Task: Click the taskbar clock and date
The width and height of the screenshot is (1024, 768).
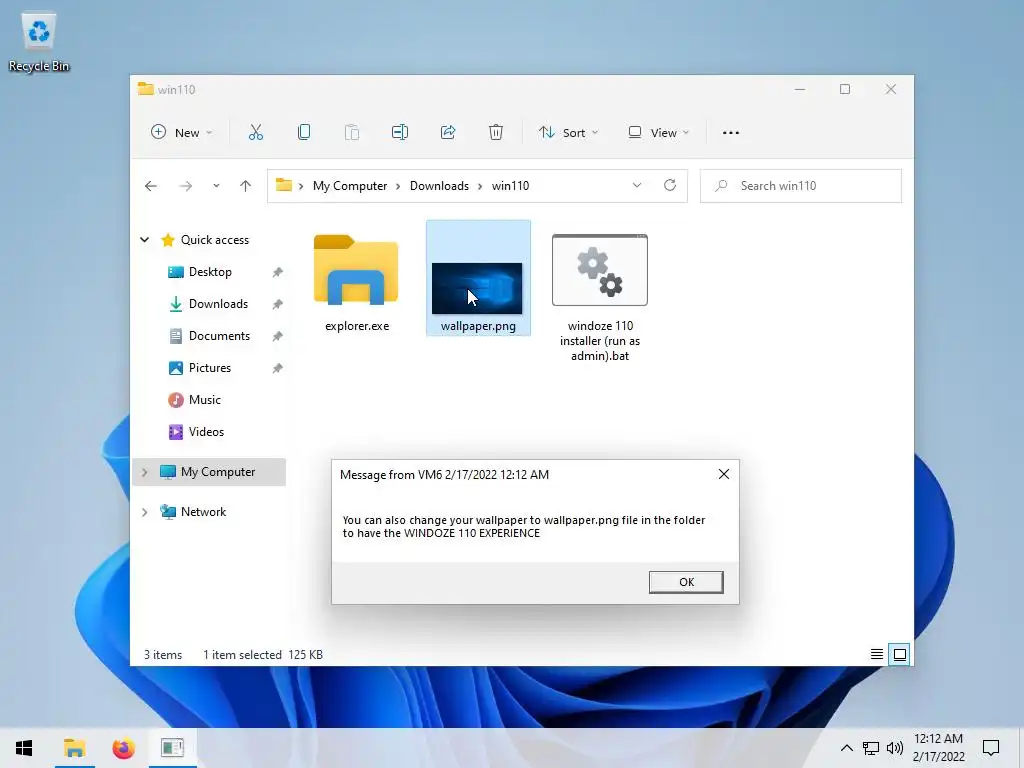Action: [938, 748]
